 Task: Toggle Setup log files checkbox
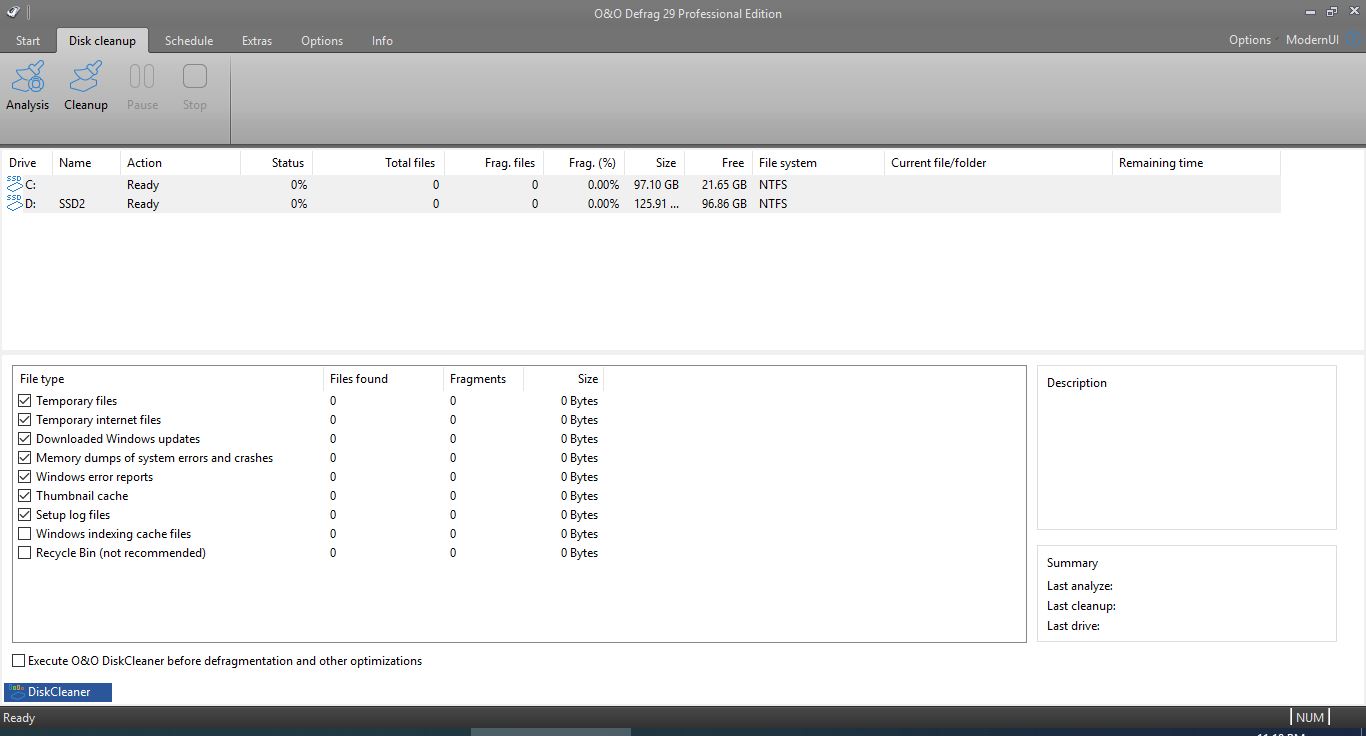point(25,515)
